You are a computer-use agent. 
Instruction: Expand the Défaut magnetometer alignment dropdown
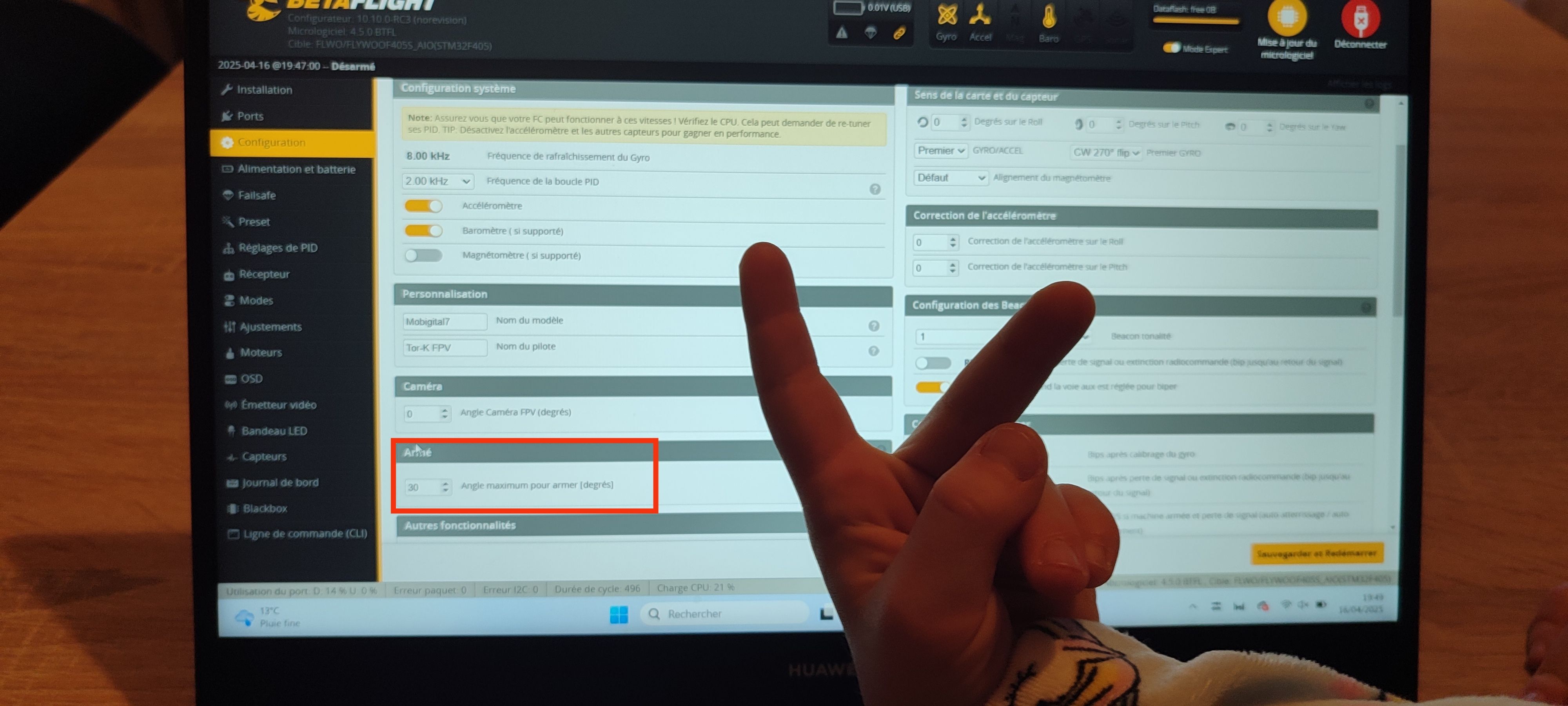950,178
